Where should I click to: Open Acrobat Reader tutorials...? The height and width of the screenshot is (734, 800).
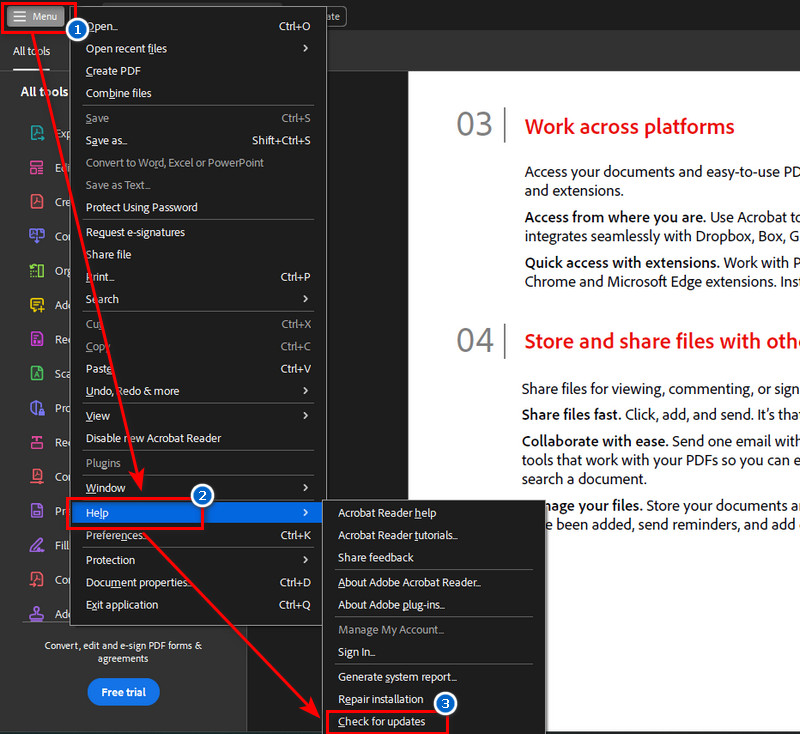[x=434, y=536]
